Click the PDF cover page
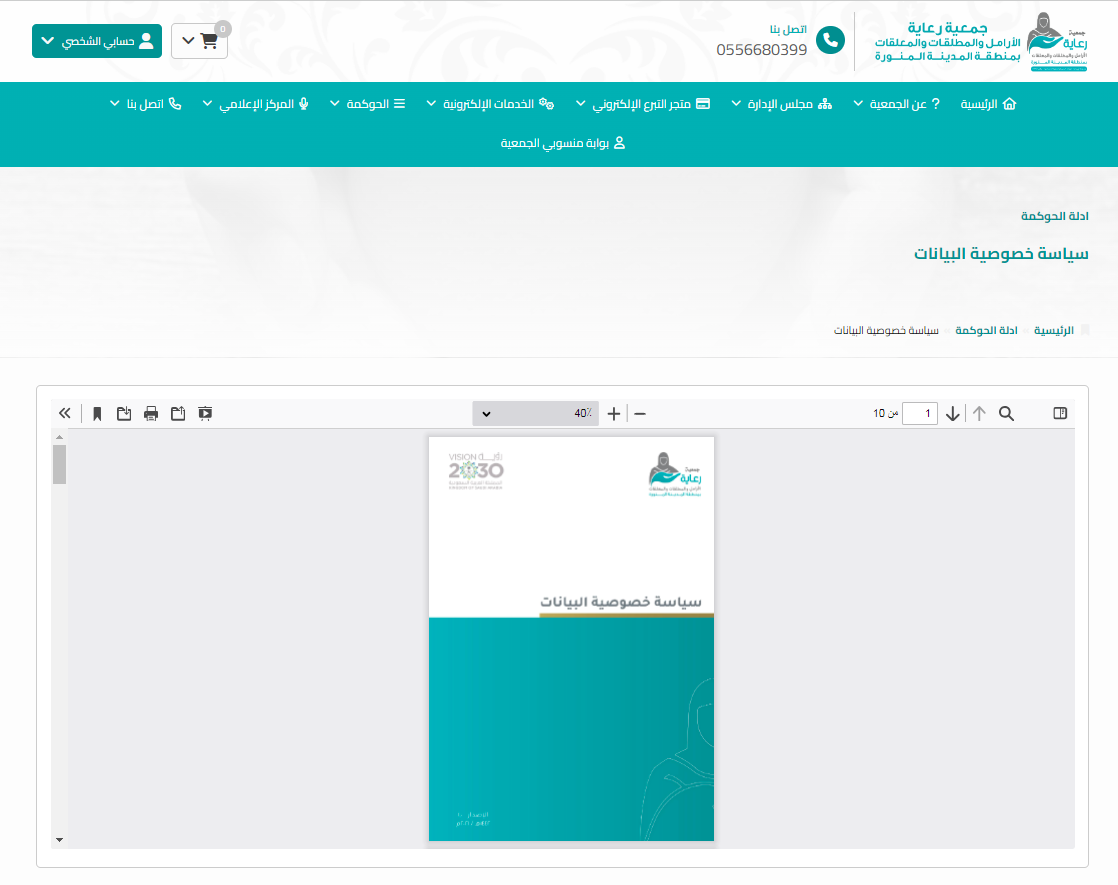 571,639
